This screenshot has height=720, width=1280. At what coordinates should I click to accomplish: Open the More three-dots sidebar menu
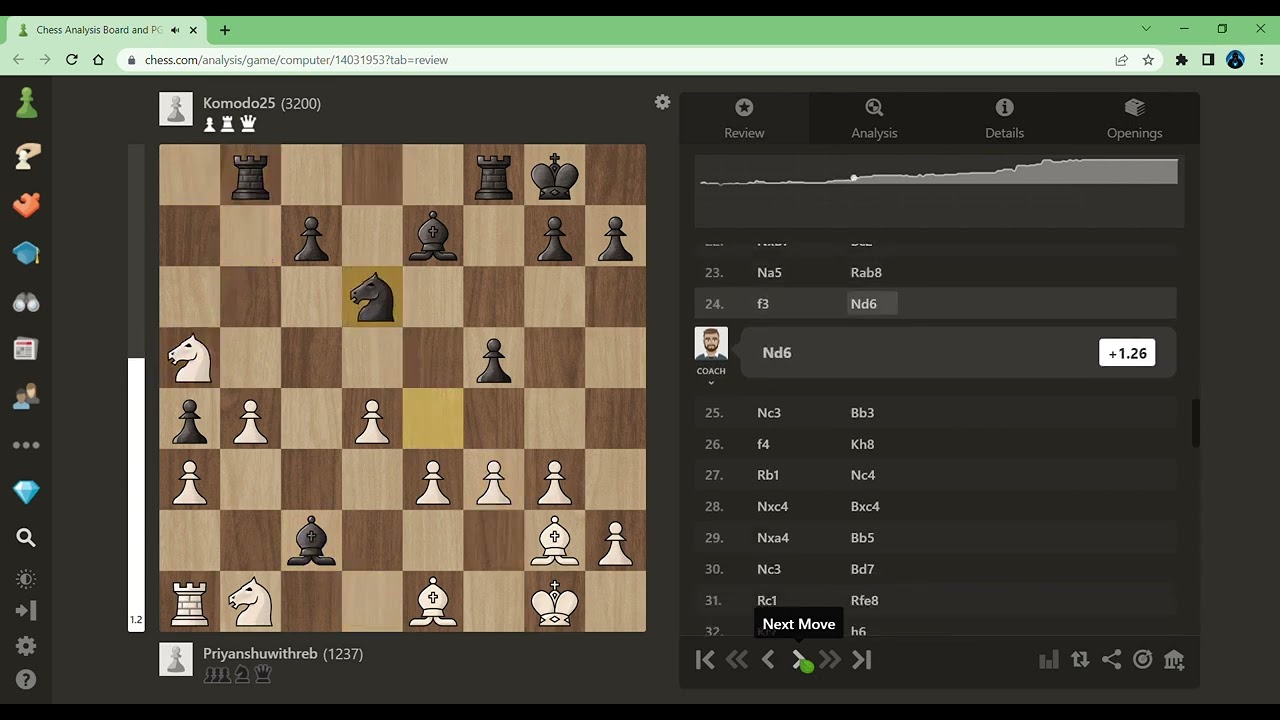click(26, 445)
